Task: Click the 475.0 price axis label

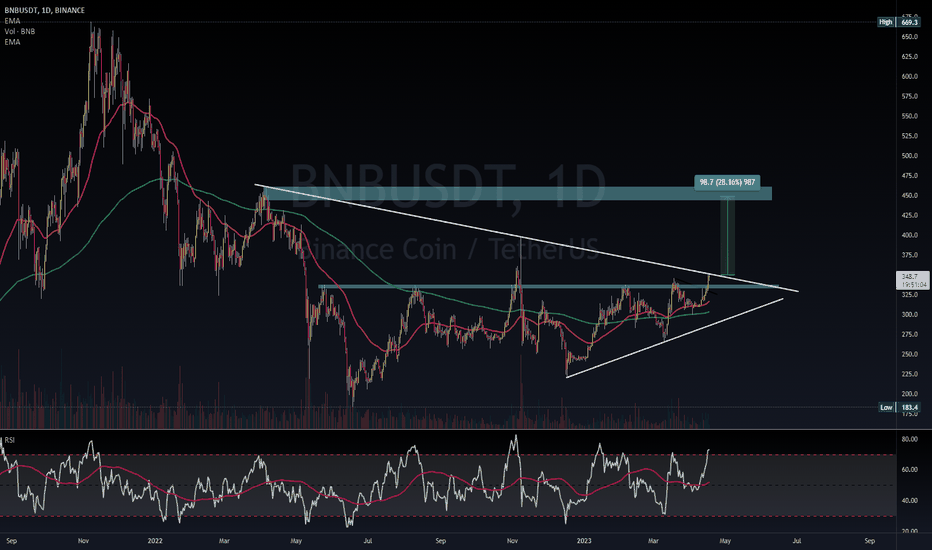Action: coord(909,176)
